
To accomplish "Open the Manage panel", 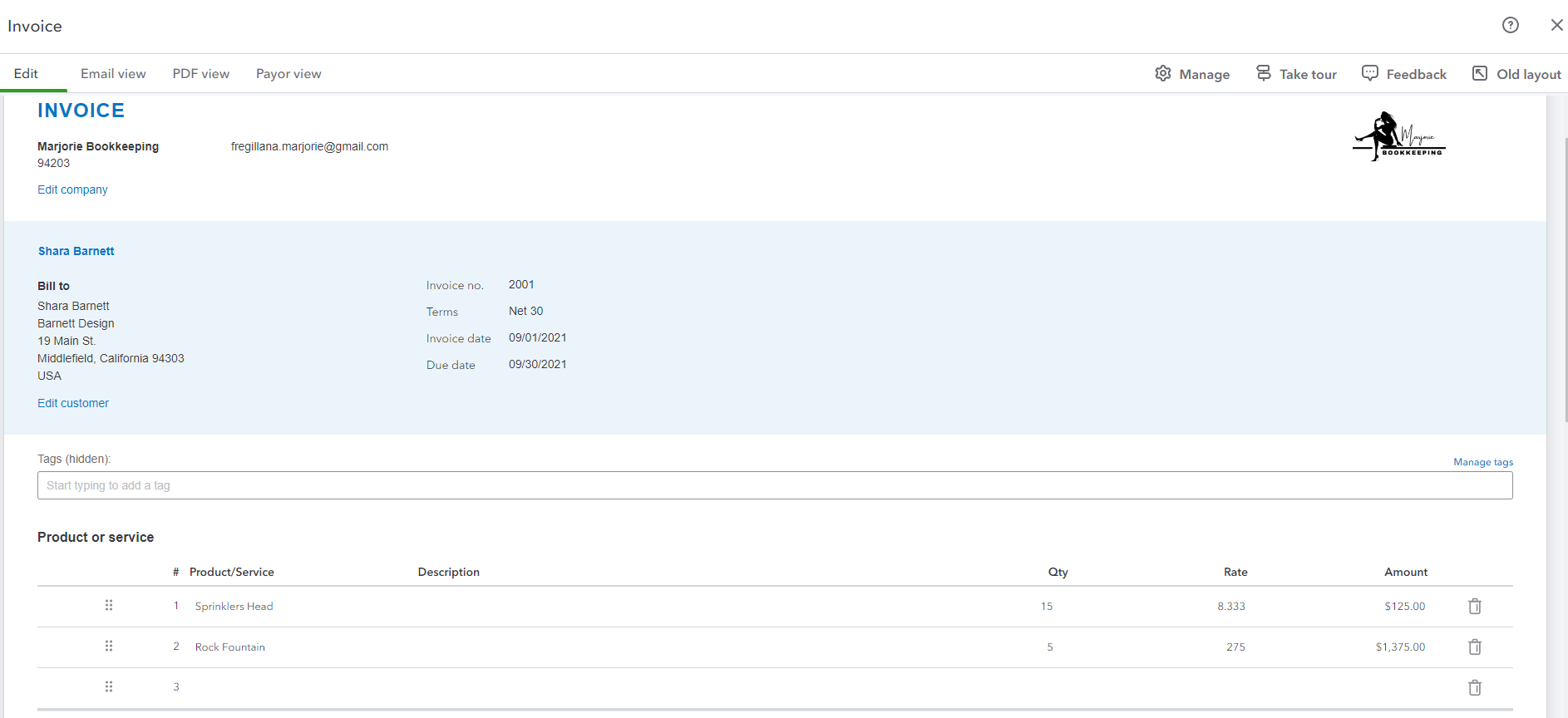I will (x=1192, y=74).
